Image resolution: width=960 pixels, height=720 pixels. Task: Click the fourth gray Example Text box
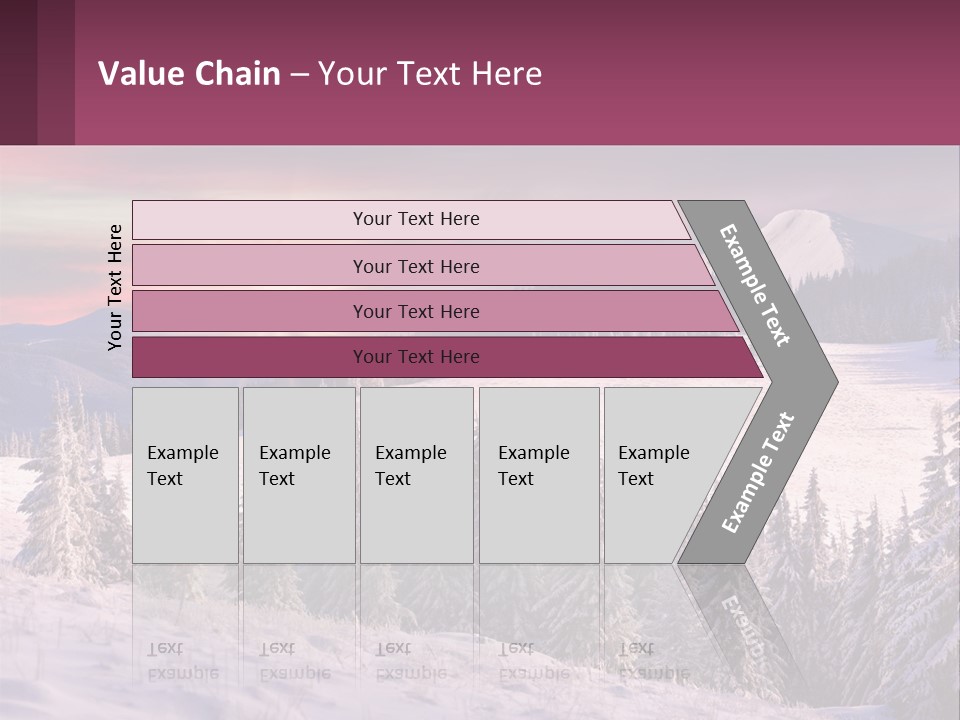pyautogui.click(x=539, y=475)
